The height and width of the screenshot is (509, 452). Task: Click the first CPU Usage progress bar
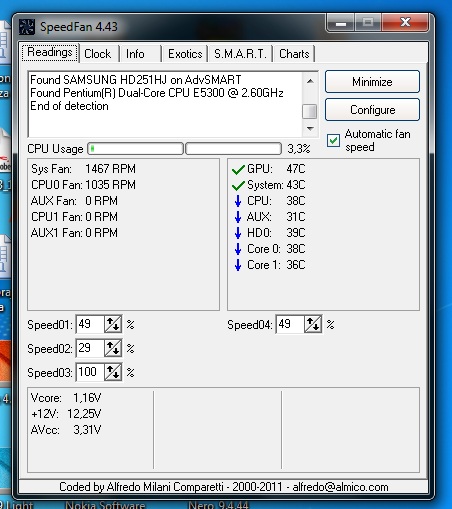[135, 149]
